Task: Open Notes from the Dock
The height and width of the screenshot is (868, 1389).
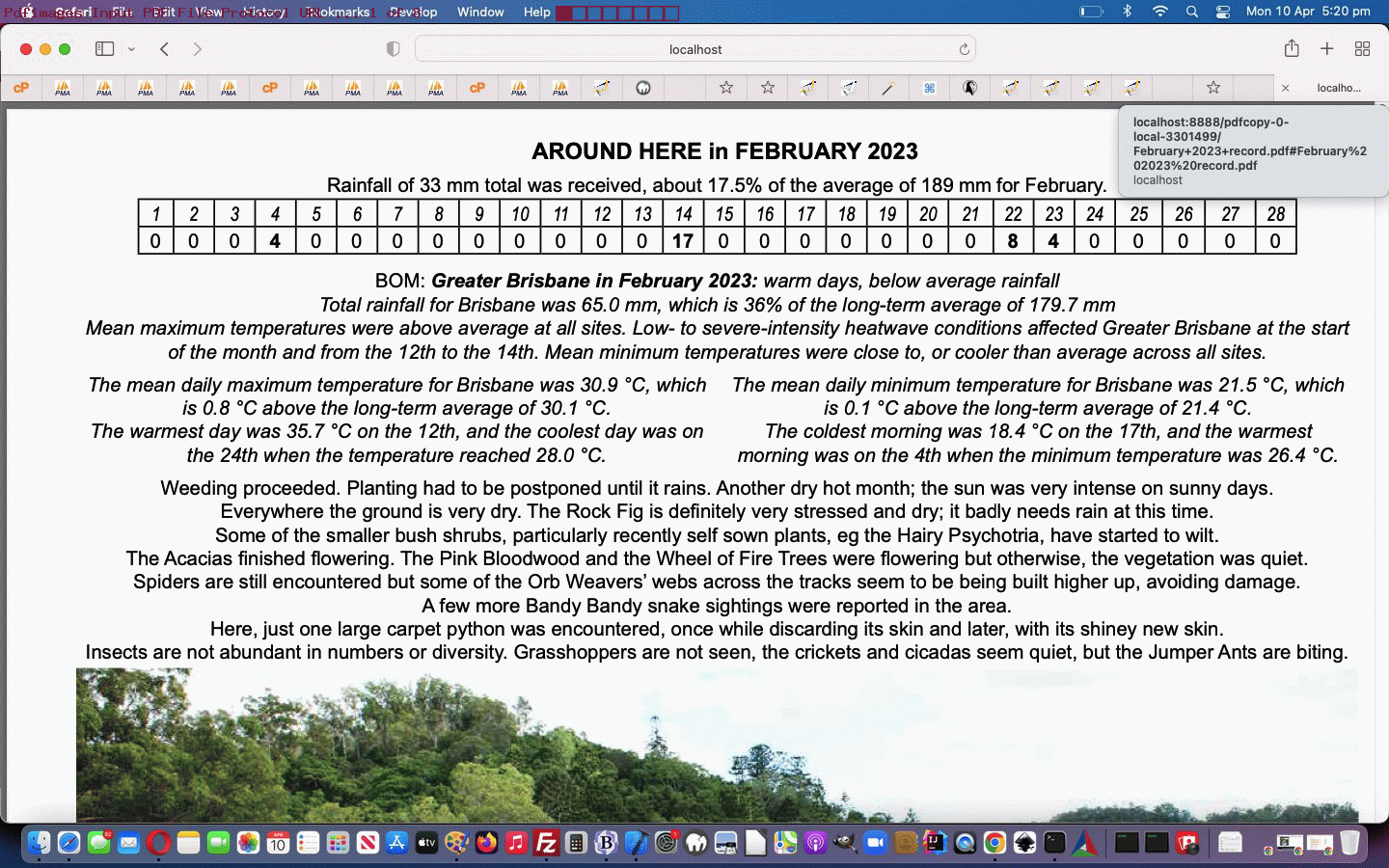Action: pyautogui.click(x=188, y=843)
